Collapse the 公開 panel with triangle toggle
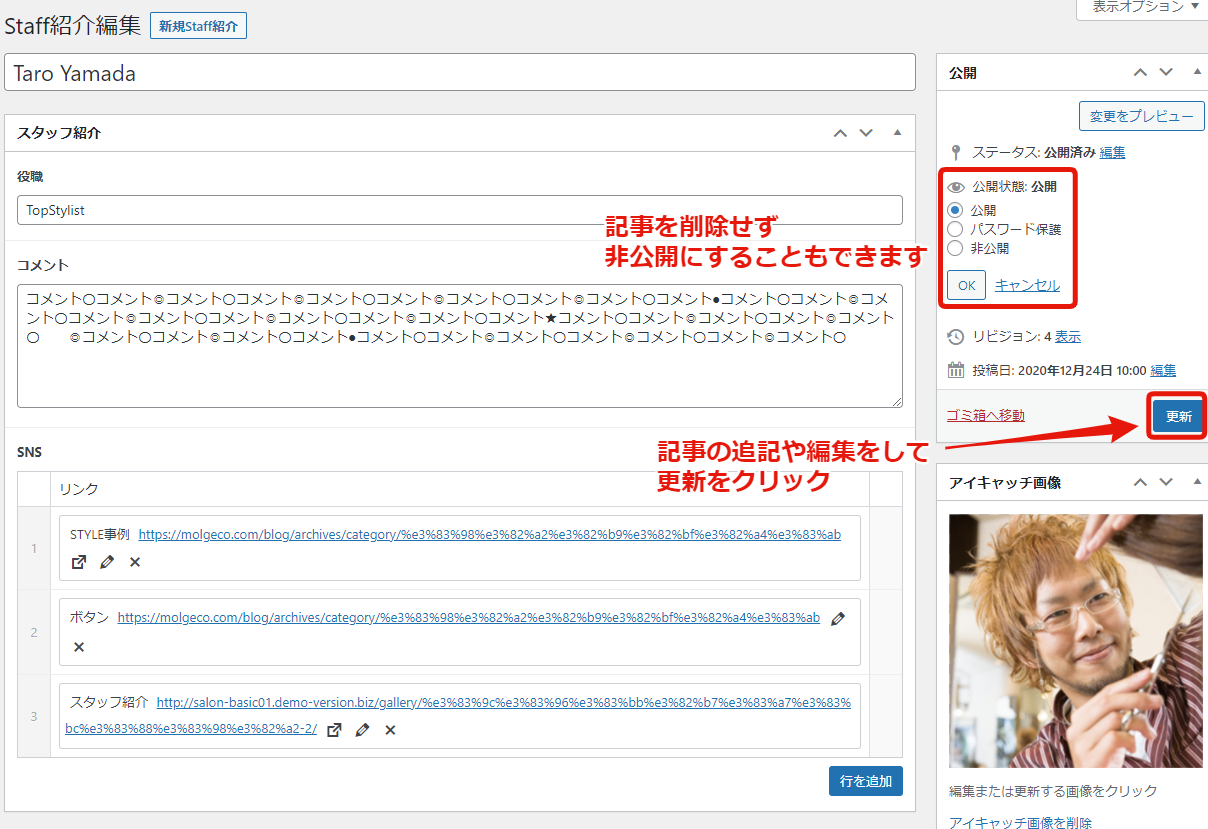The height and width of the screenshot is (829, 1208). (1197, 73)
